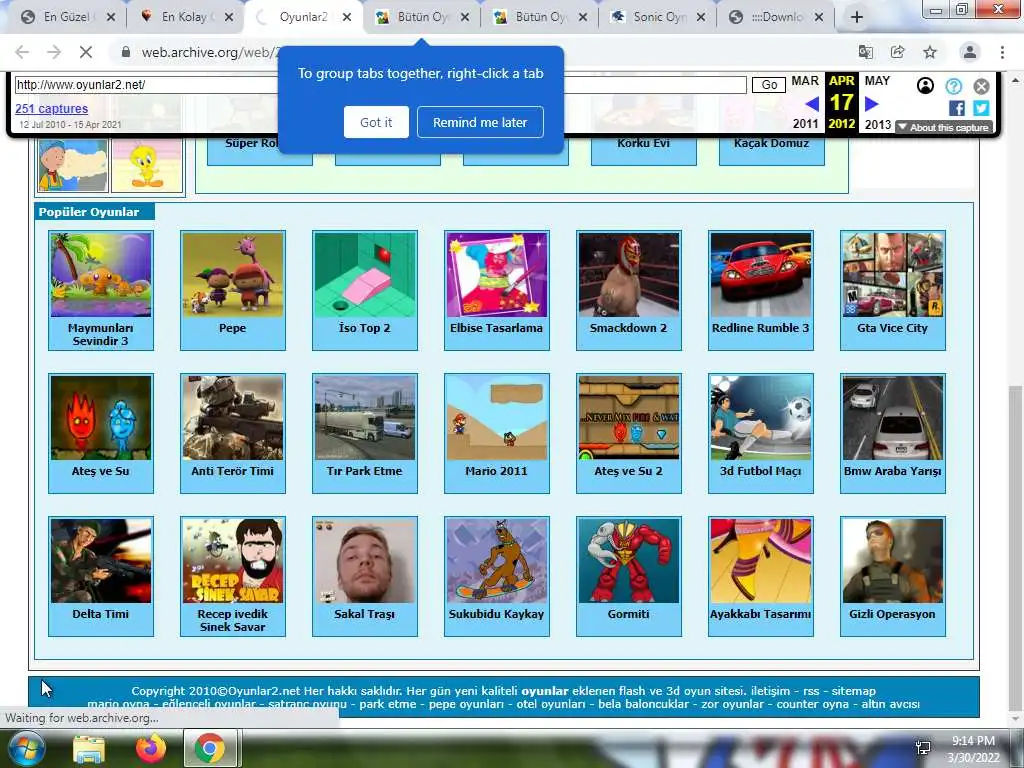The height and width of the screenshot is (768, 1024).
Task: Open the Chrome profile avatar icon
Action: coord(970,52)
